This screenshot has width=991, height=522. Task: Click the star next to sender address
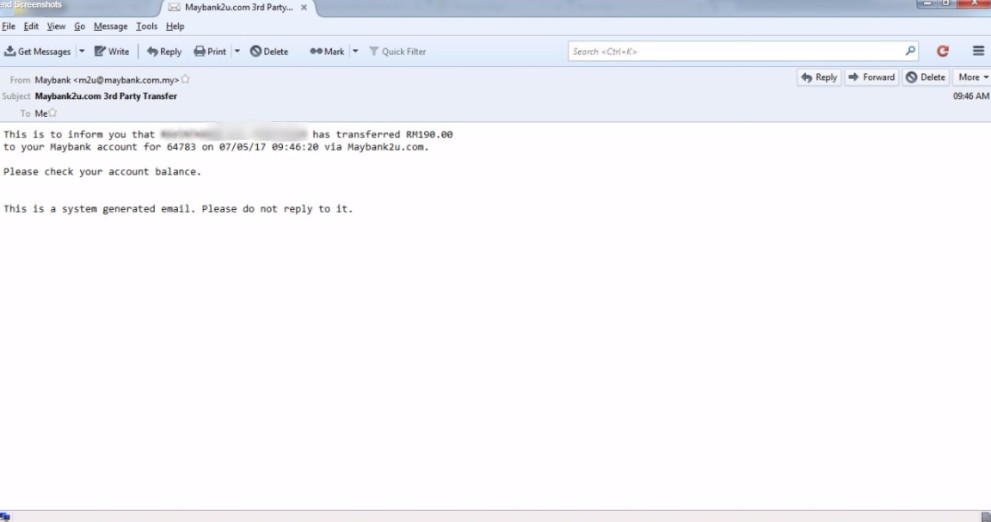tap(185, 80)
